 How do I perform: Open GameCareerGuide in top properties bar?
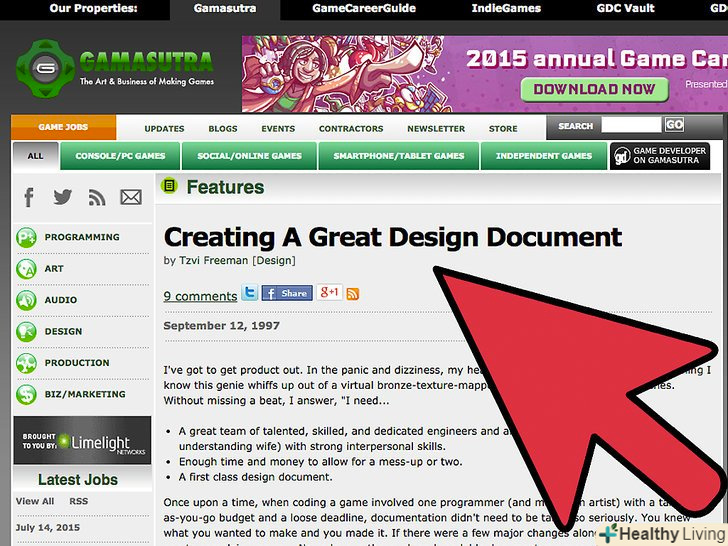[x=364, y=8]
